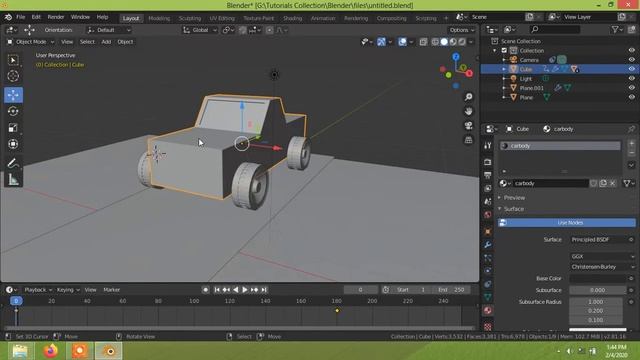Open the Christensen-Burley dropdown
640x360 pixels.
(602, 267)
